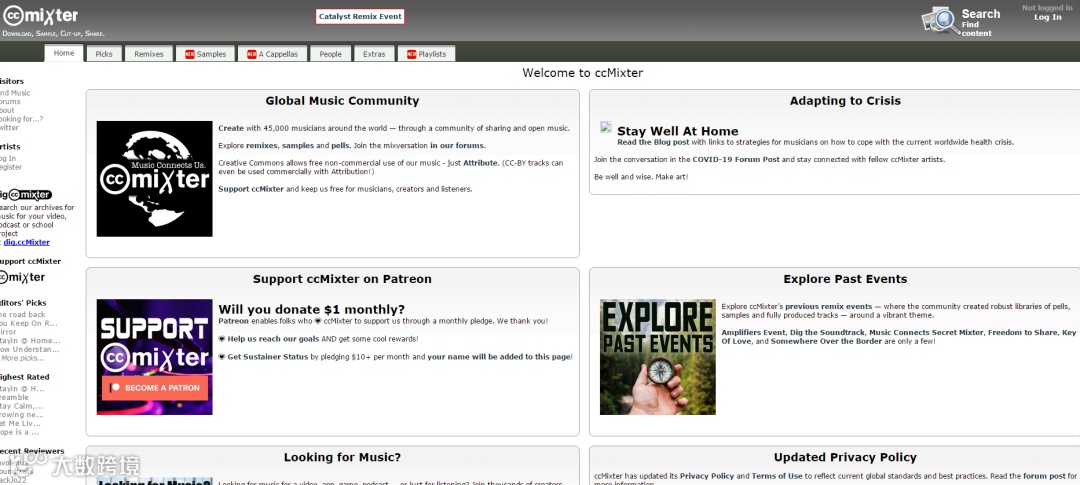The image size is (1080, 485).
Task: Click the 'in our forums' link
Action: pyautogui.click(x=457, y=145)
